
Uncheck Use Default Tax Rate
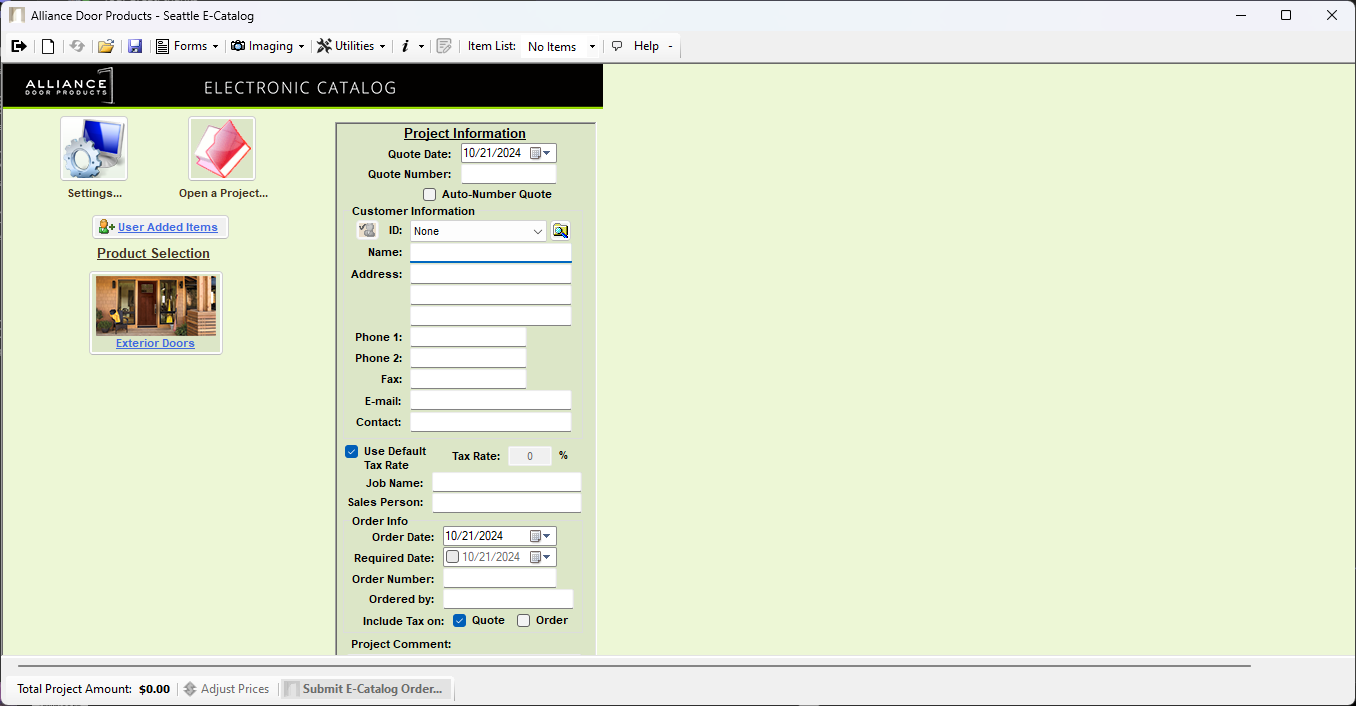click(x=352, y=452)
